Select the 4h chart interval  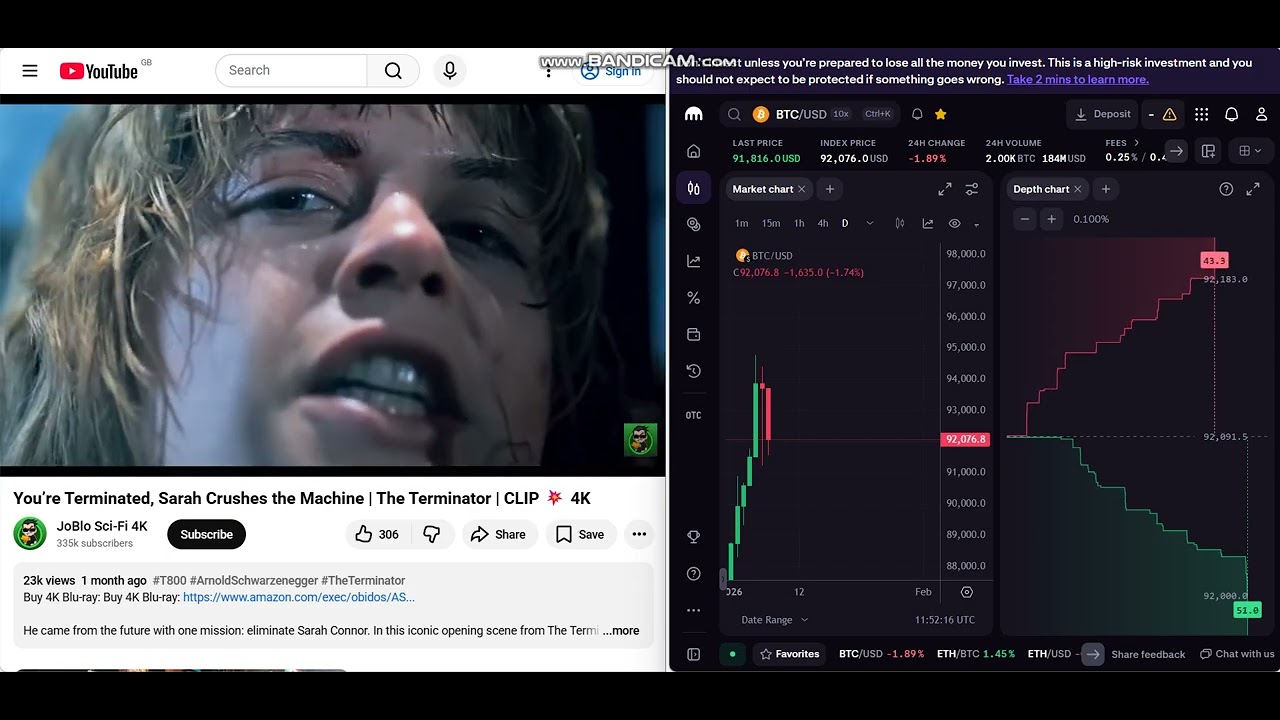coord(823,223)
